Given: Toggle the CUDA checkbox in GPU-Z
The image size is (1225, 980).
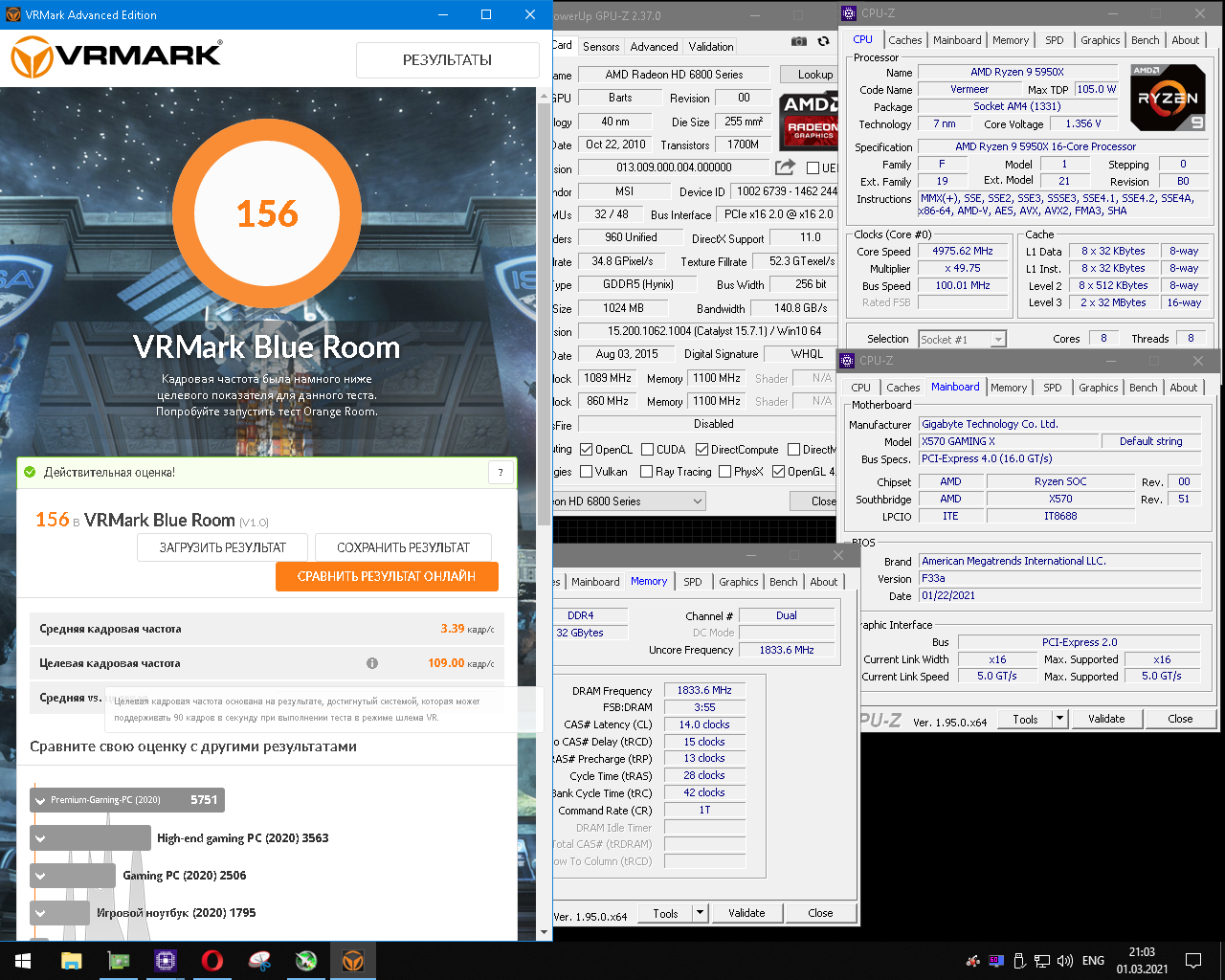Looking at the screenshot, I should point(648,449).
